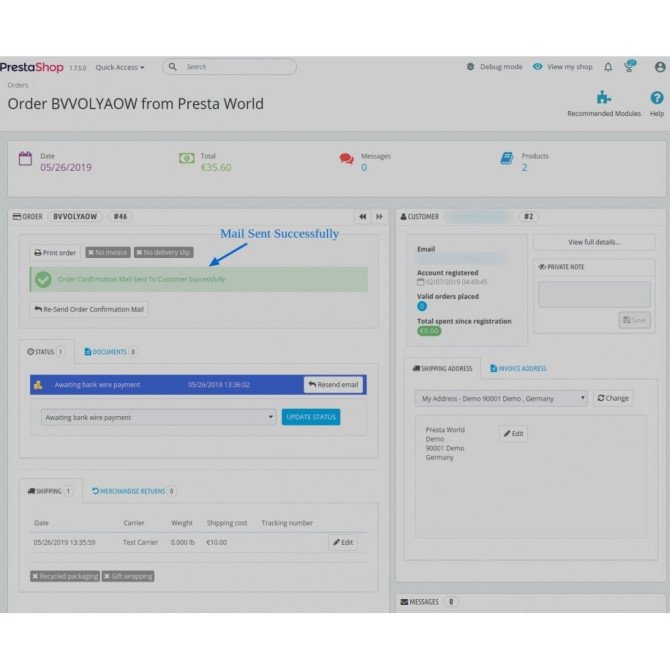Click the customer person icon

403,217
